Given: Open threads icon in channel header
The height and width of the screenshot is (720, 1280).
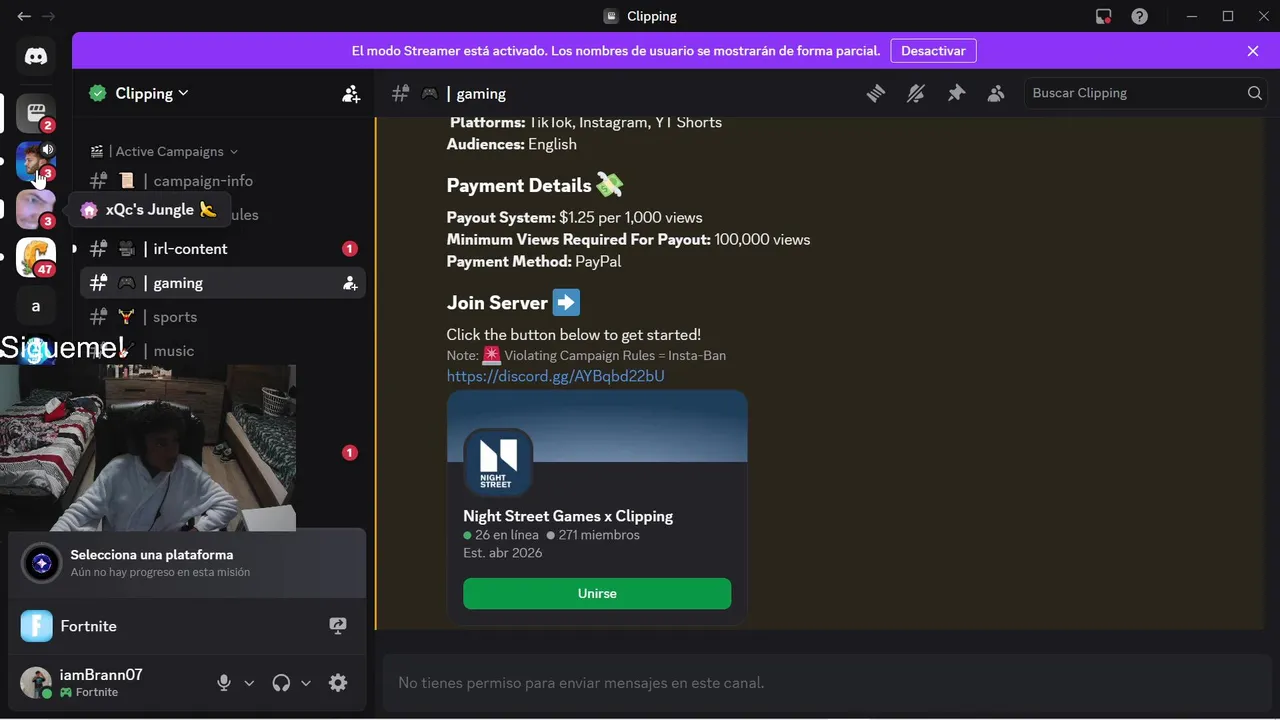Looking at the screenshot, I should (x=876, y=93).
